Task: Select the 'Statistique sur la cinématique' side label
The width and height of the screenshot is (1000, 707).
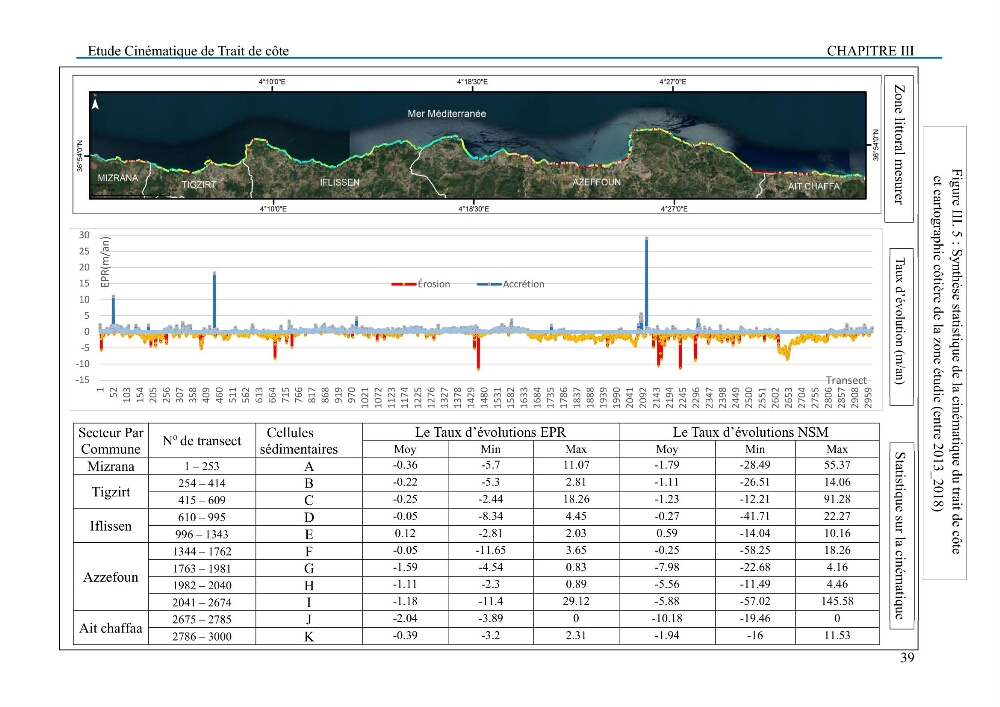Action: (900, 536)
